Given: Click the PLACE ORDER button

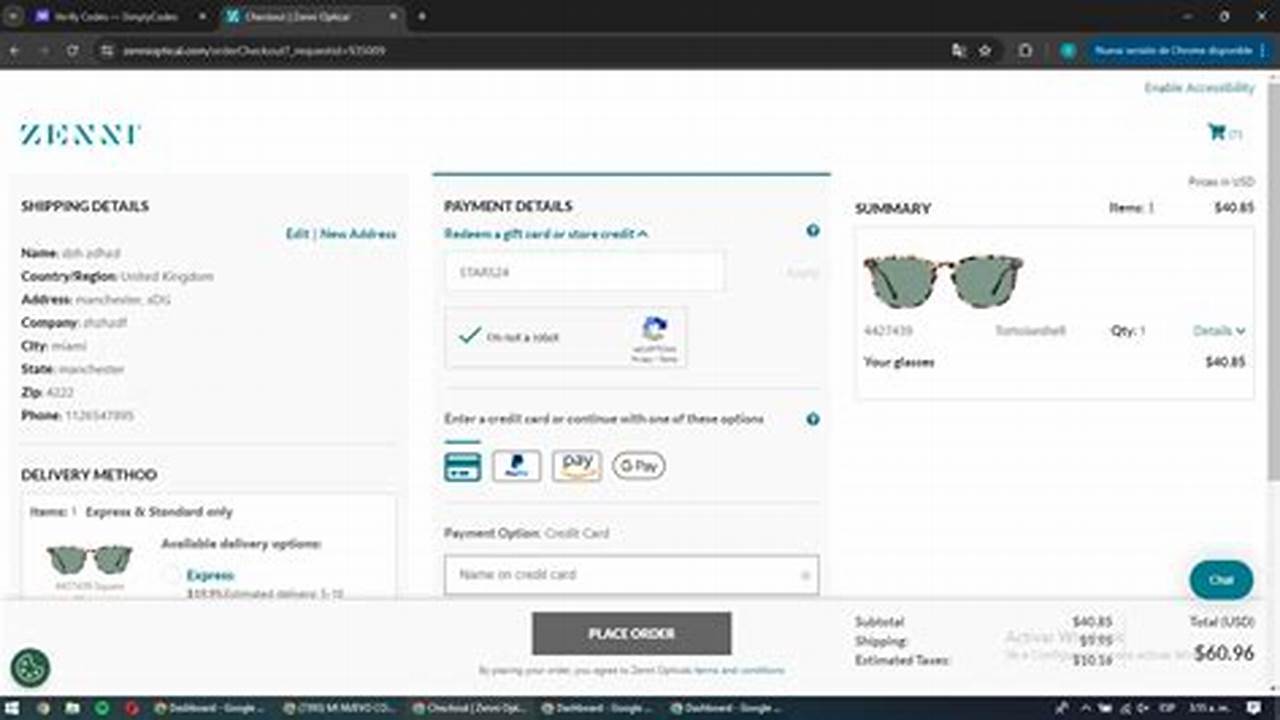Looking at the screenshot, I should 631,633.
